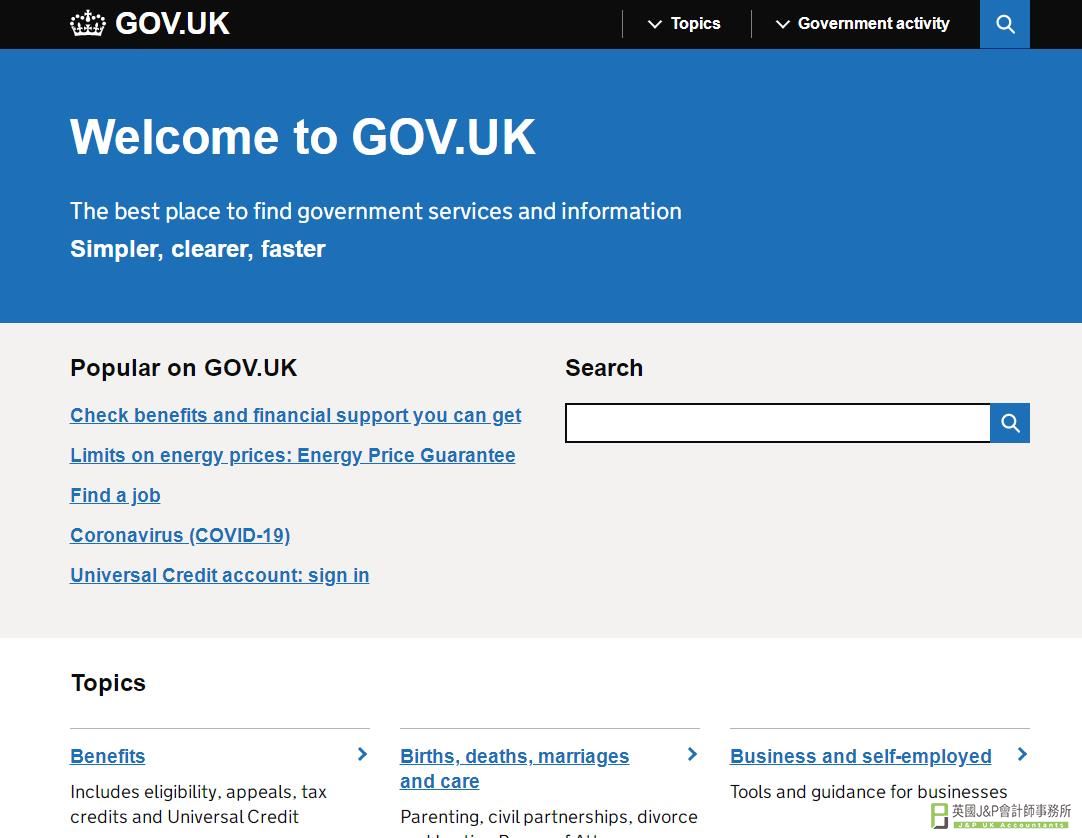The height and width of the screenshot is (838, 1082).
Task: Click the Popular on GOV.UK heading
Action: 184,368
